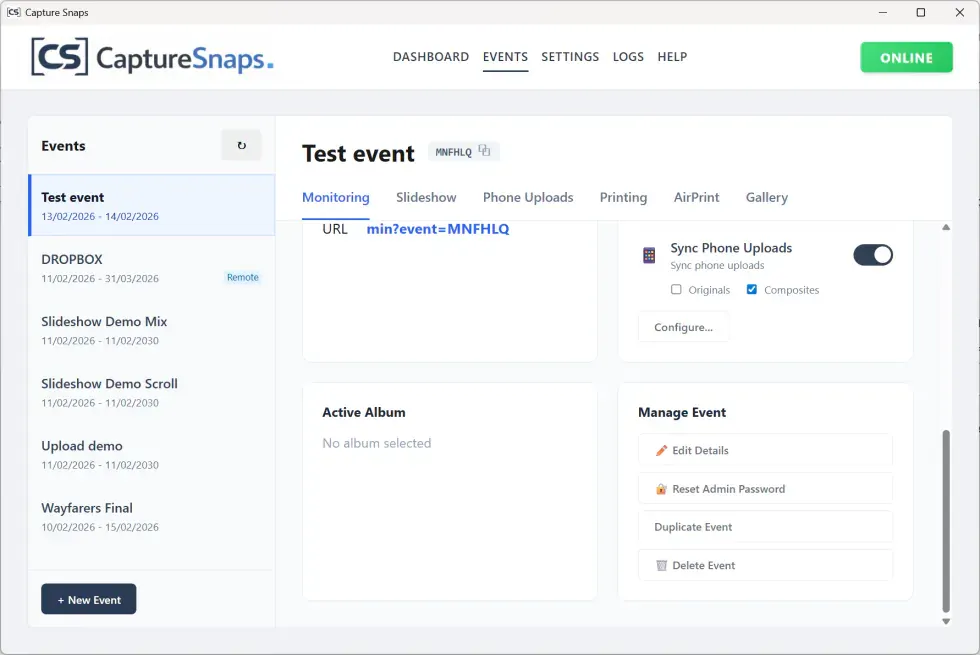The width and height of the screenshot is (980, 655).
Task: Click the scrollbar up arrow
Action: [x=946, y=228]
